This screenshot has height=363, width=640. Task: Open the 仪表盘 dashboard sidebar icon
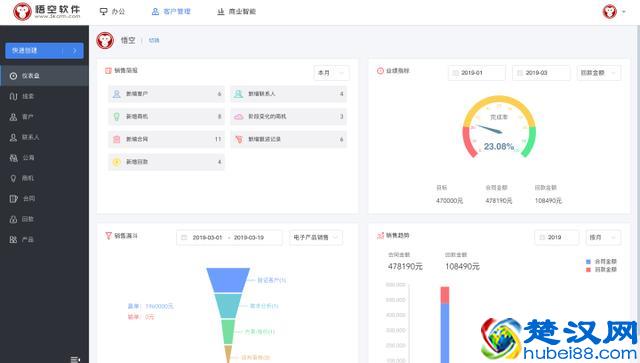13,76
